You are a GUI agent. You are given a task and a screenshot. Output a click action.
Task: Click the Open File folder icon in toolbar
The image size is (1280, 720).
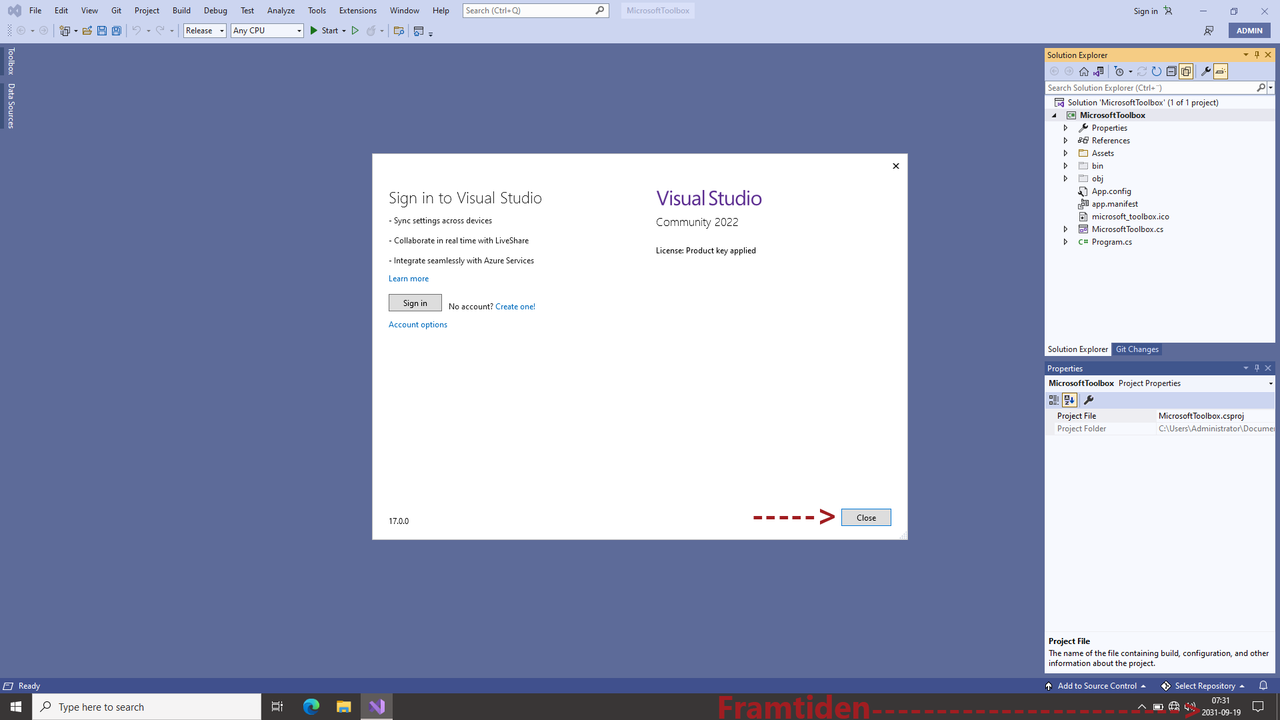click(x=87, y=31)
